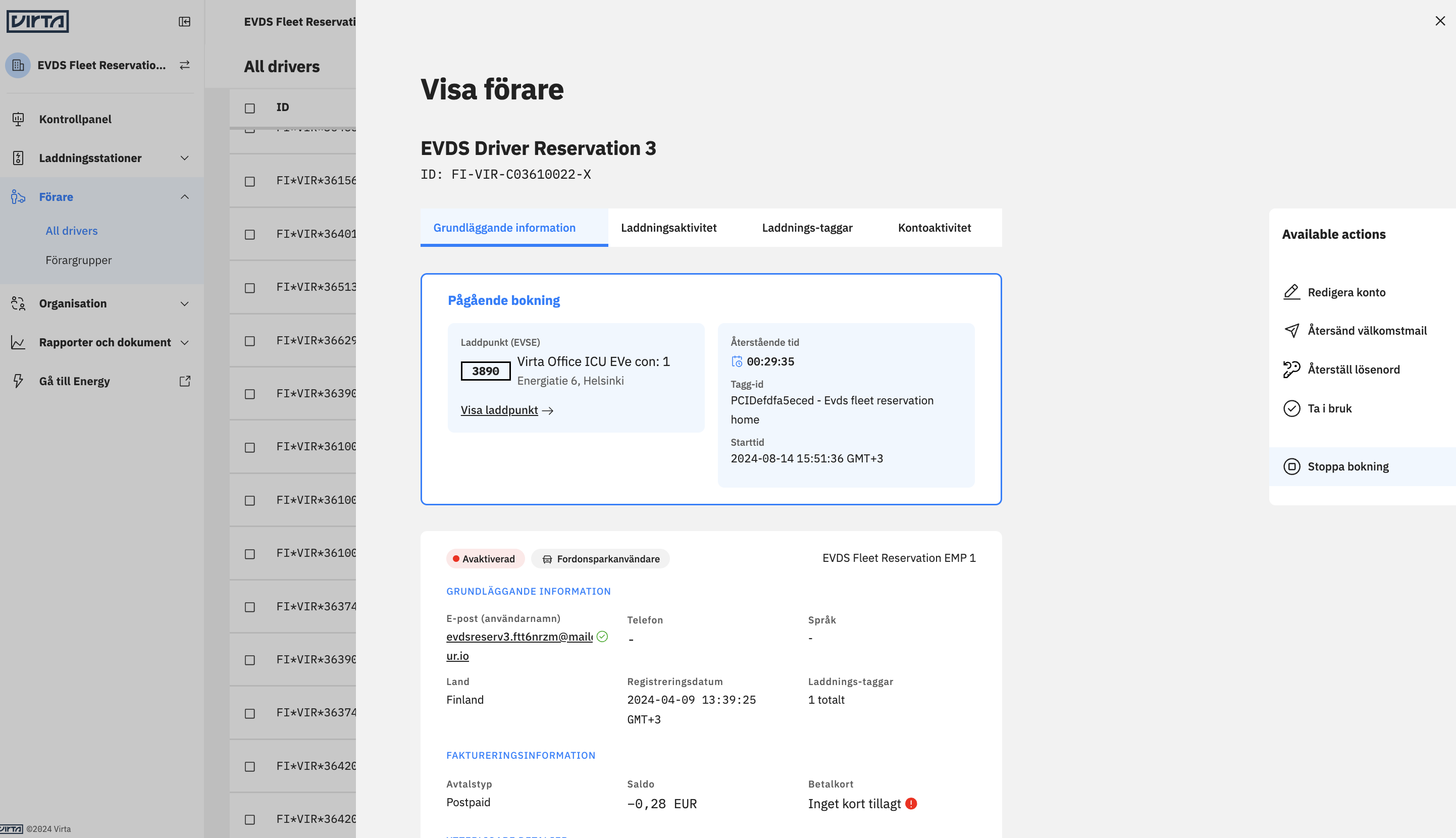Open All drivers in sidebar
Viewport: 1456px width, 838px height.
(72, 231)
